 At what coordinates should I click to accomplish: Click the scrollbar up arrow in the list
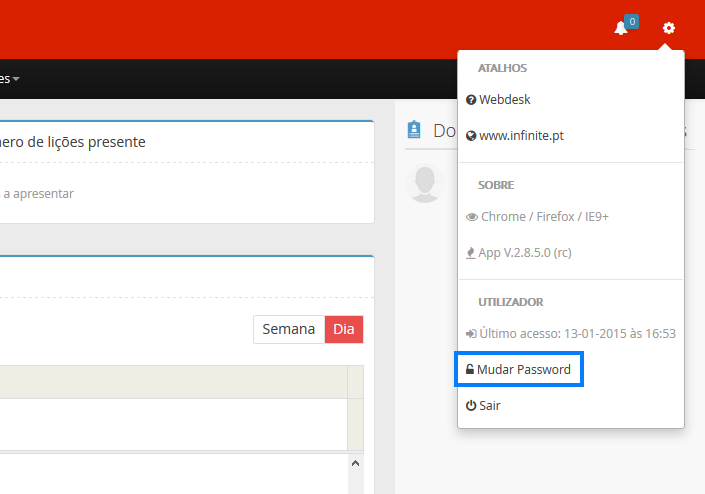tap(355, 463)
